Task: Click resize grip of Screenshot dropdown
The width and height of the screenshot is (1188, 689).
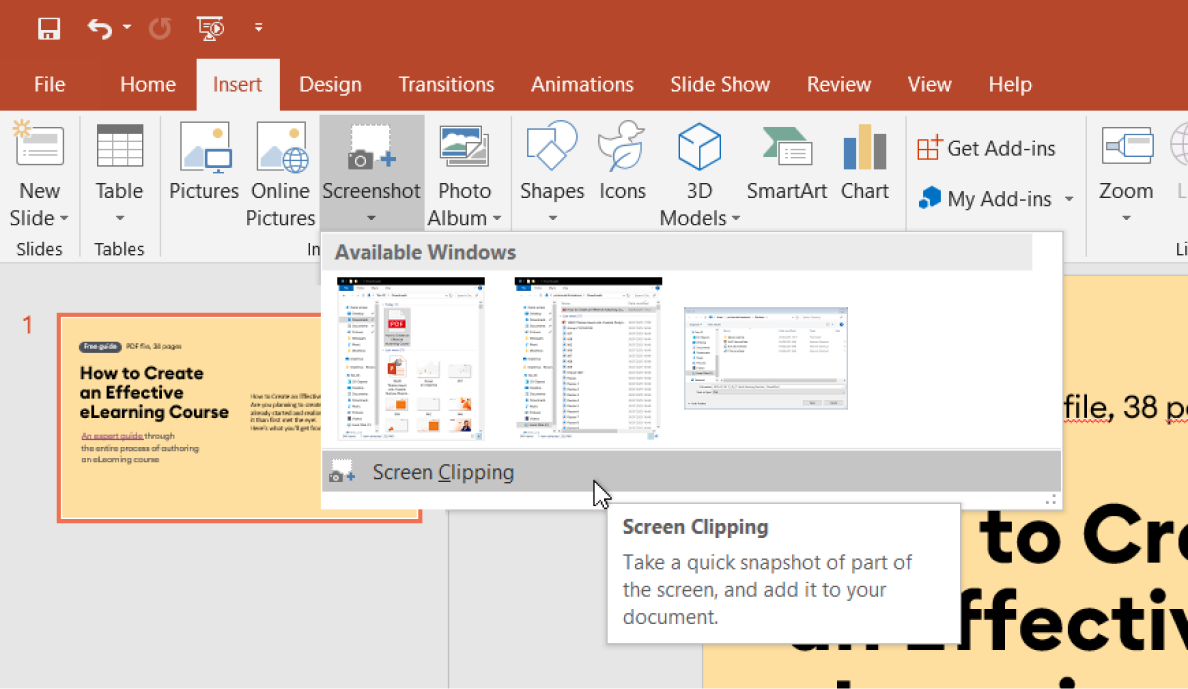Action: click(1051, 500)
